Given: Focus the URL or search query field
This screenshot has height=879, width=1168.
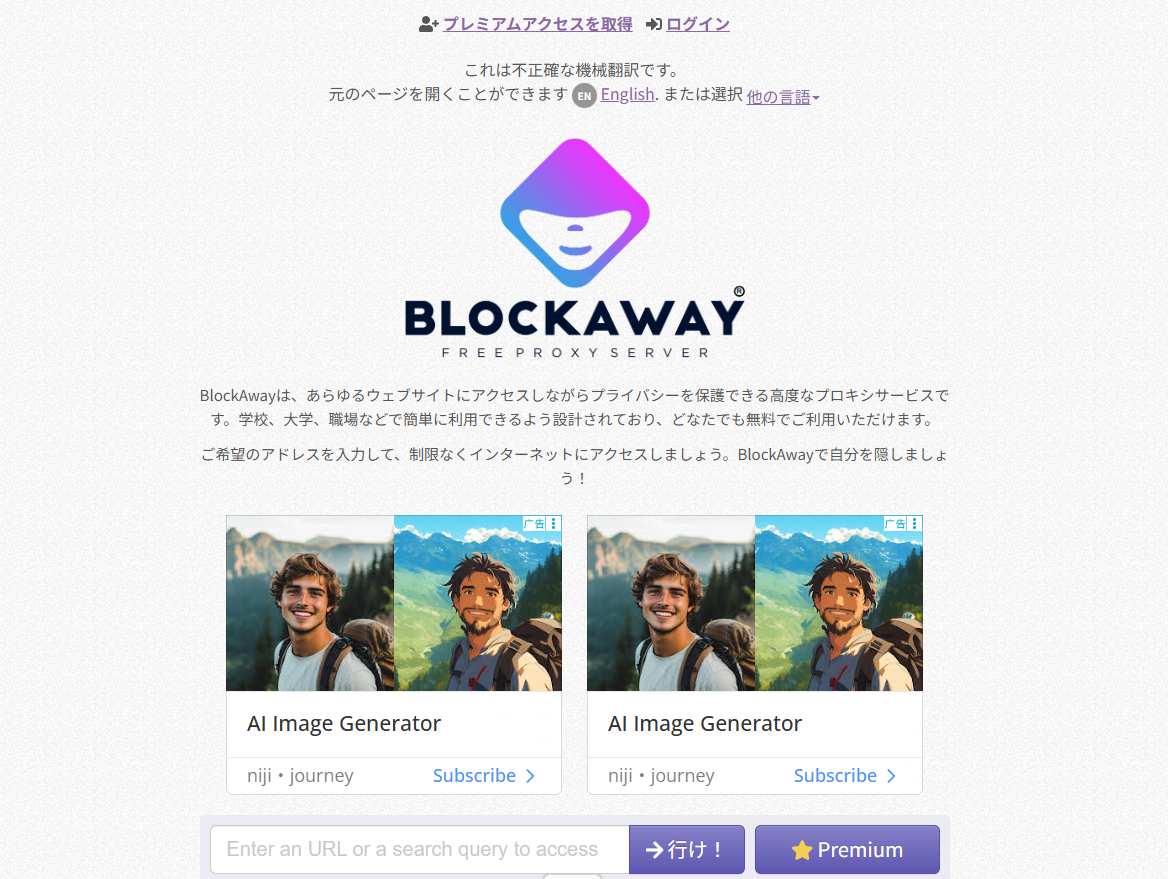Looking at the screenshot, I should pyautogui.click(x=420, y=849).
